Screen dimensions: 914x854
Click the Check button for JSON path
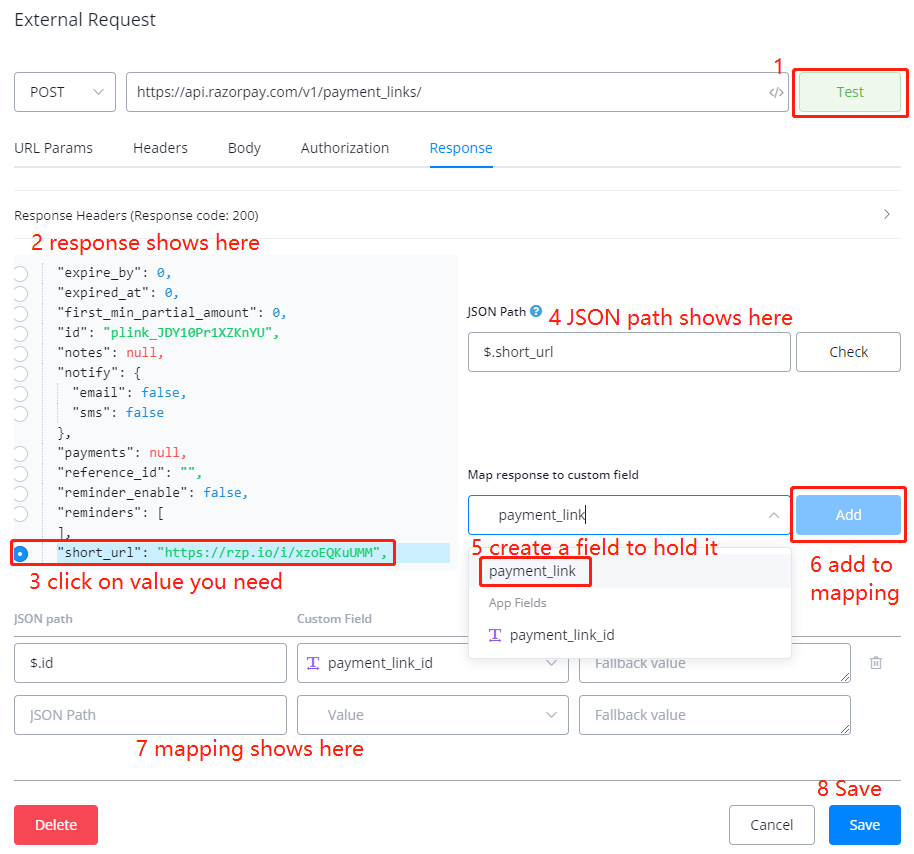click(x=849, y=352)
